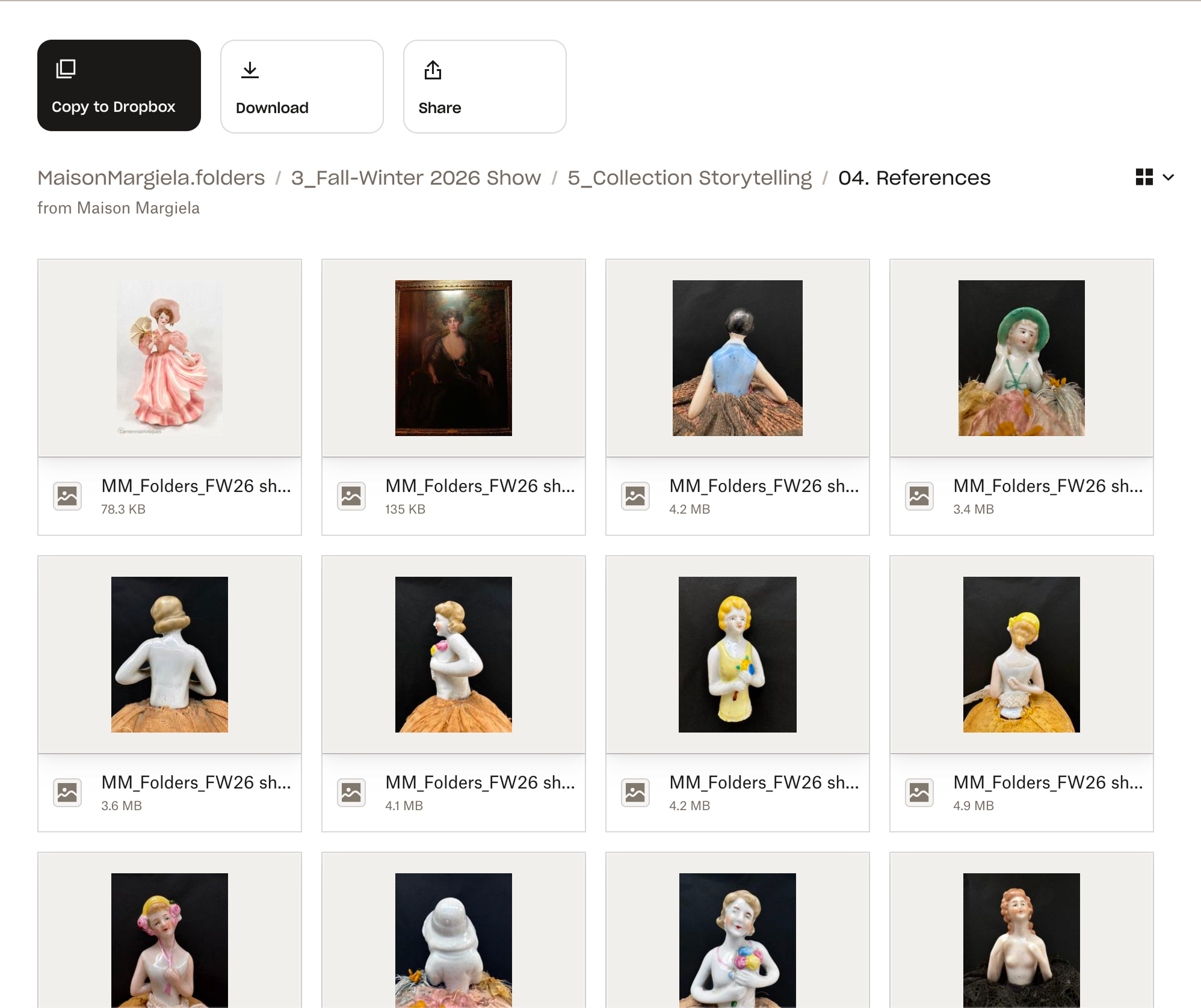This screenshot has width=1201, height=1008.
Task: Click image file icon of 3.6 MB file
Action: click(67, 793)
